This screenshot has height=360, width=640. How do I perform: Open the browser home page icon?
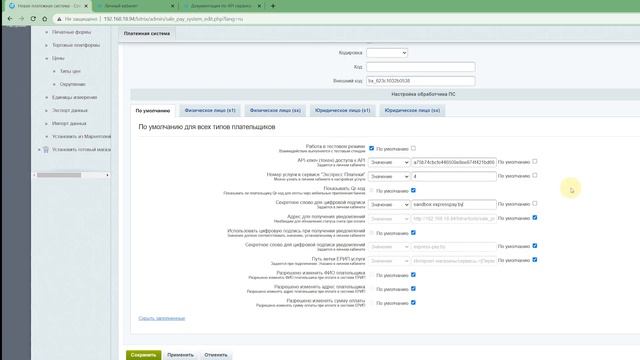point(44,19)
